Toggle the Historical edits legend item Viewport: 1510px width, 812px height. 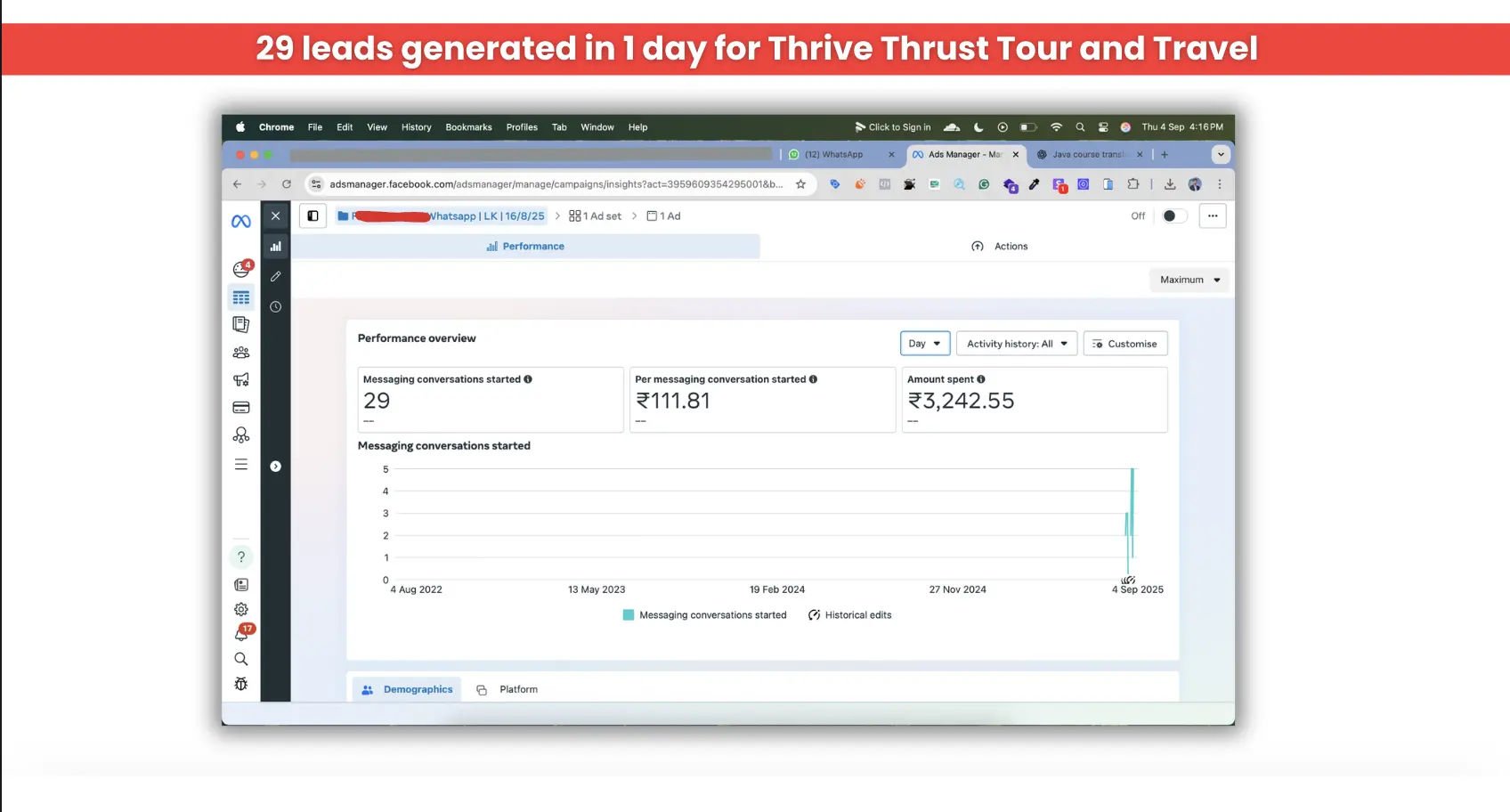[849, 615]
